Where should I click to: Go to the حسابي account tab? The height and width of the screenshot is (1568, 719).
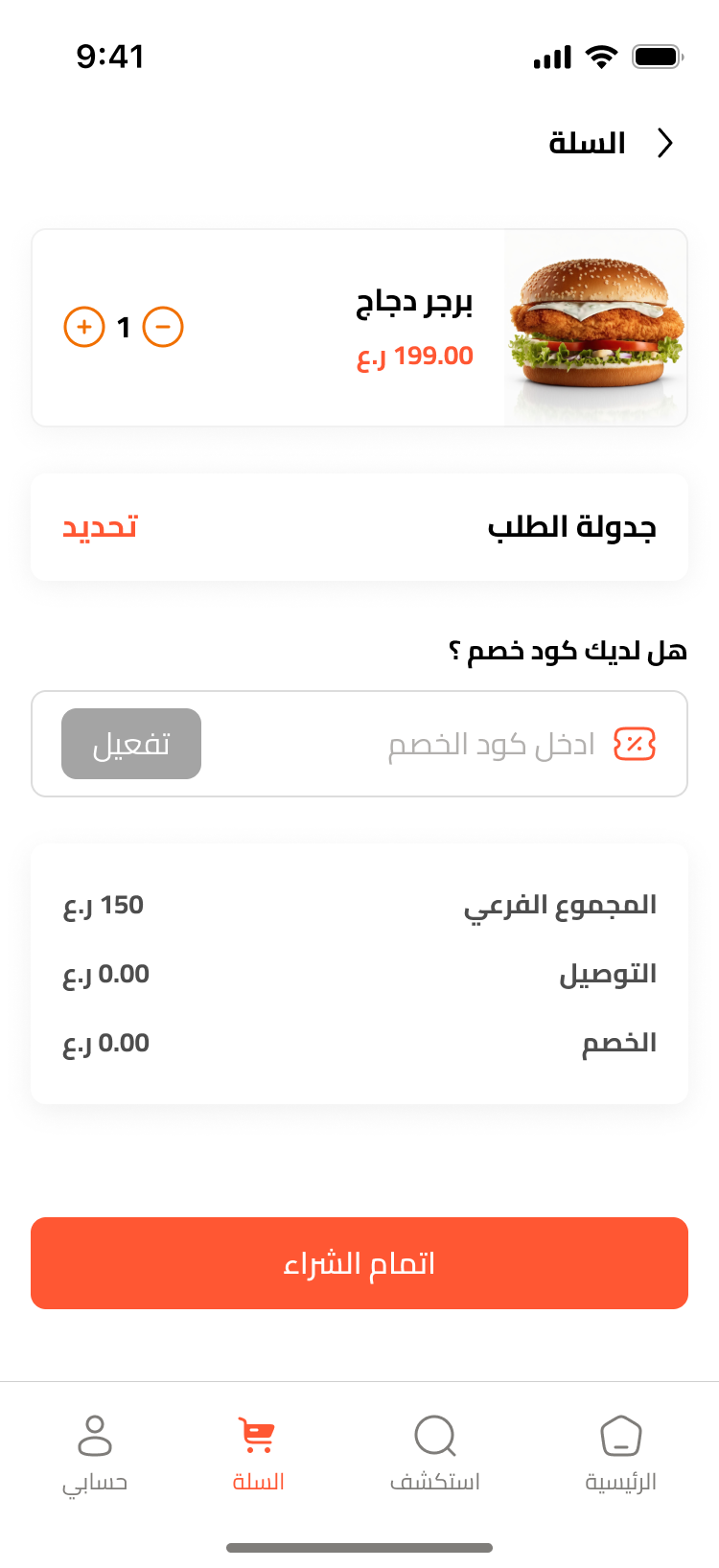95,1453
